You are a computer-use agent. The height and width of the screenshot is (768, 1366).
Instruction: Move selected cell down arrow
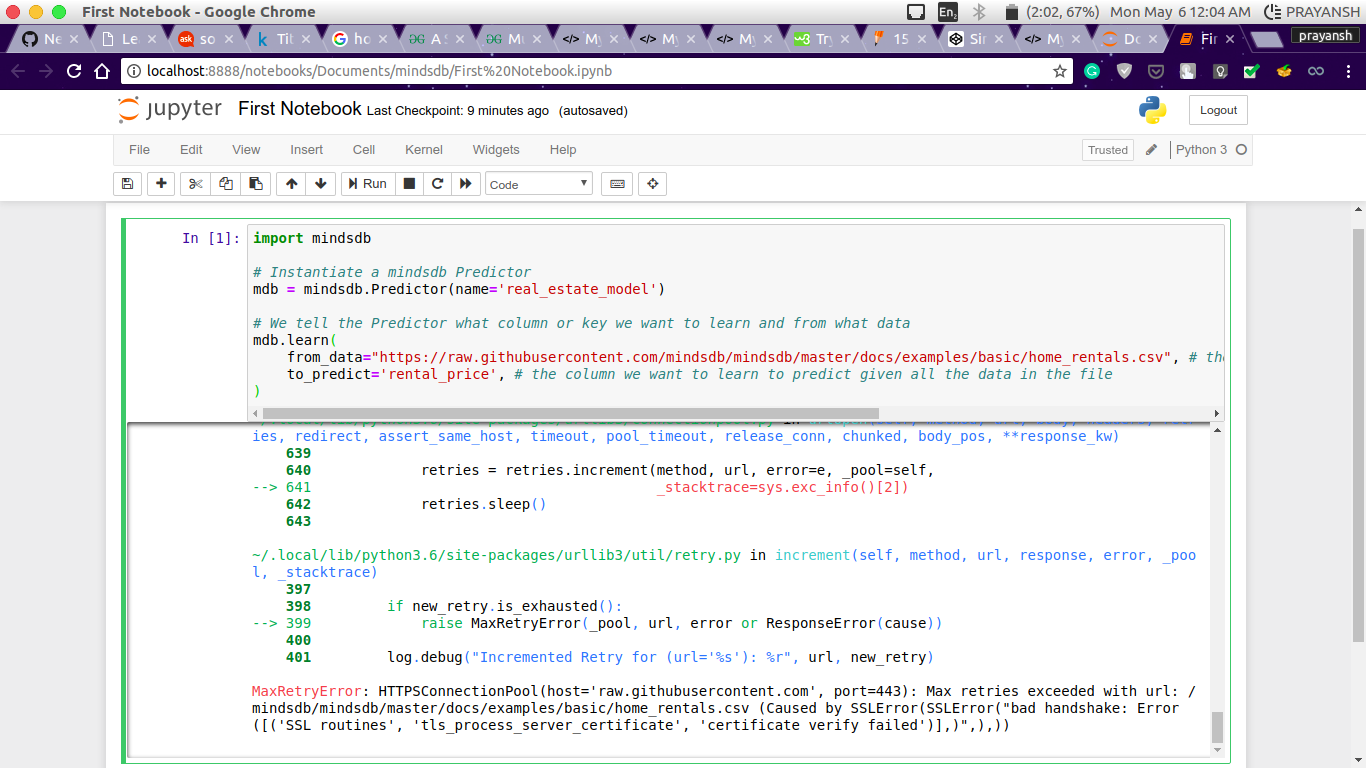click(x=320, y=184)
